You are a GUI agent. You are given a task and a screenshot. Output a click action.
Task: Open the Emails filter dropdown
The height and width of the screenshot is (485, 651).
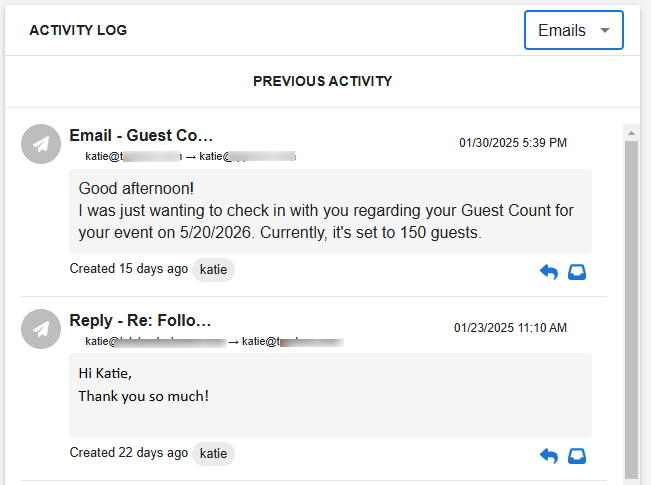[573, 30]
